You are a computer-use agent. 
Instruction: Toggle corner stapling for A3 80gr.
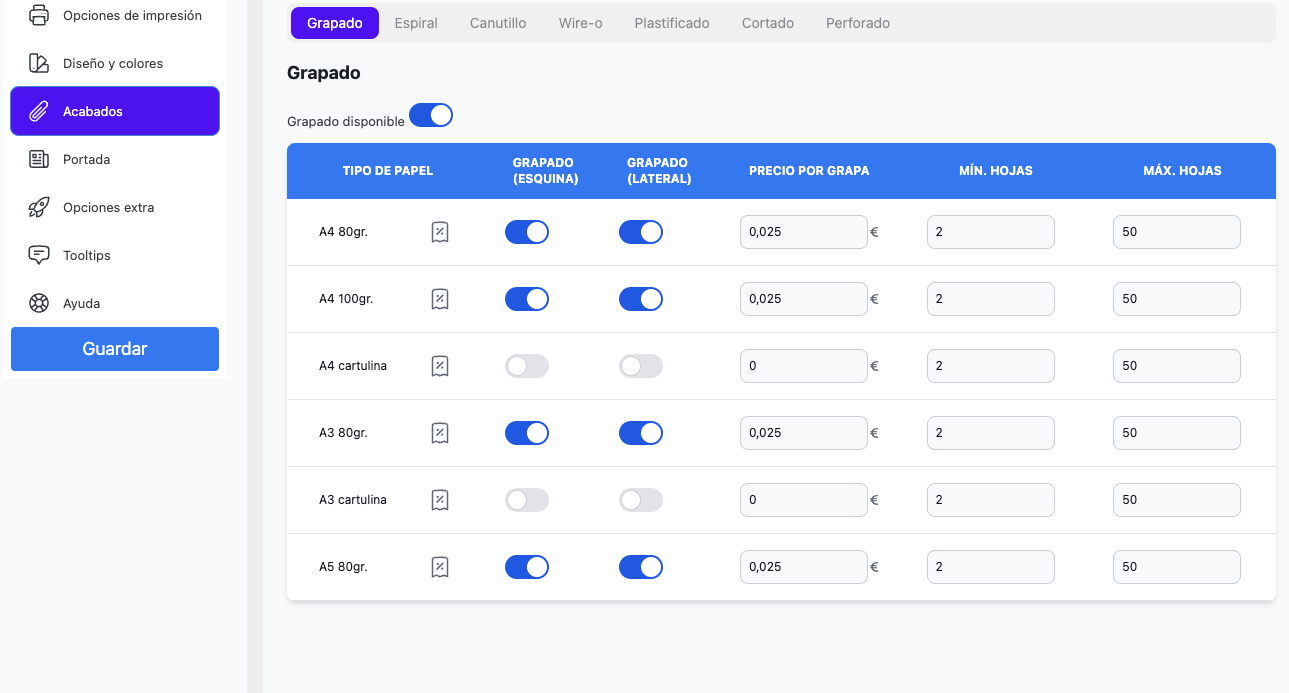527,433
